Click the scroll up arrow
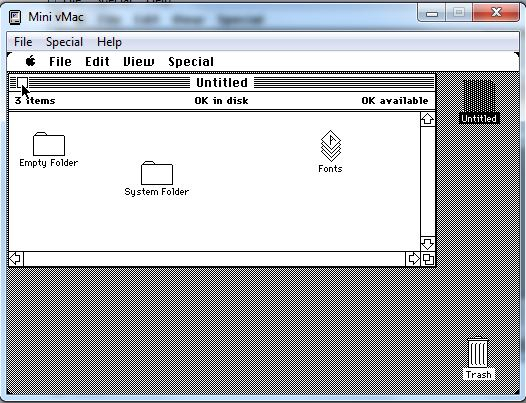The width and height of the screenshot is (526, 403). (428, 119)
